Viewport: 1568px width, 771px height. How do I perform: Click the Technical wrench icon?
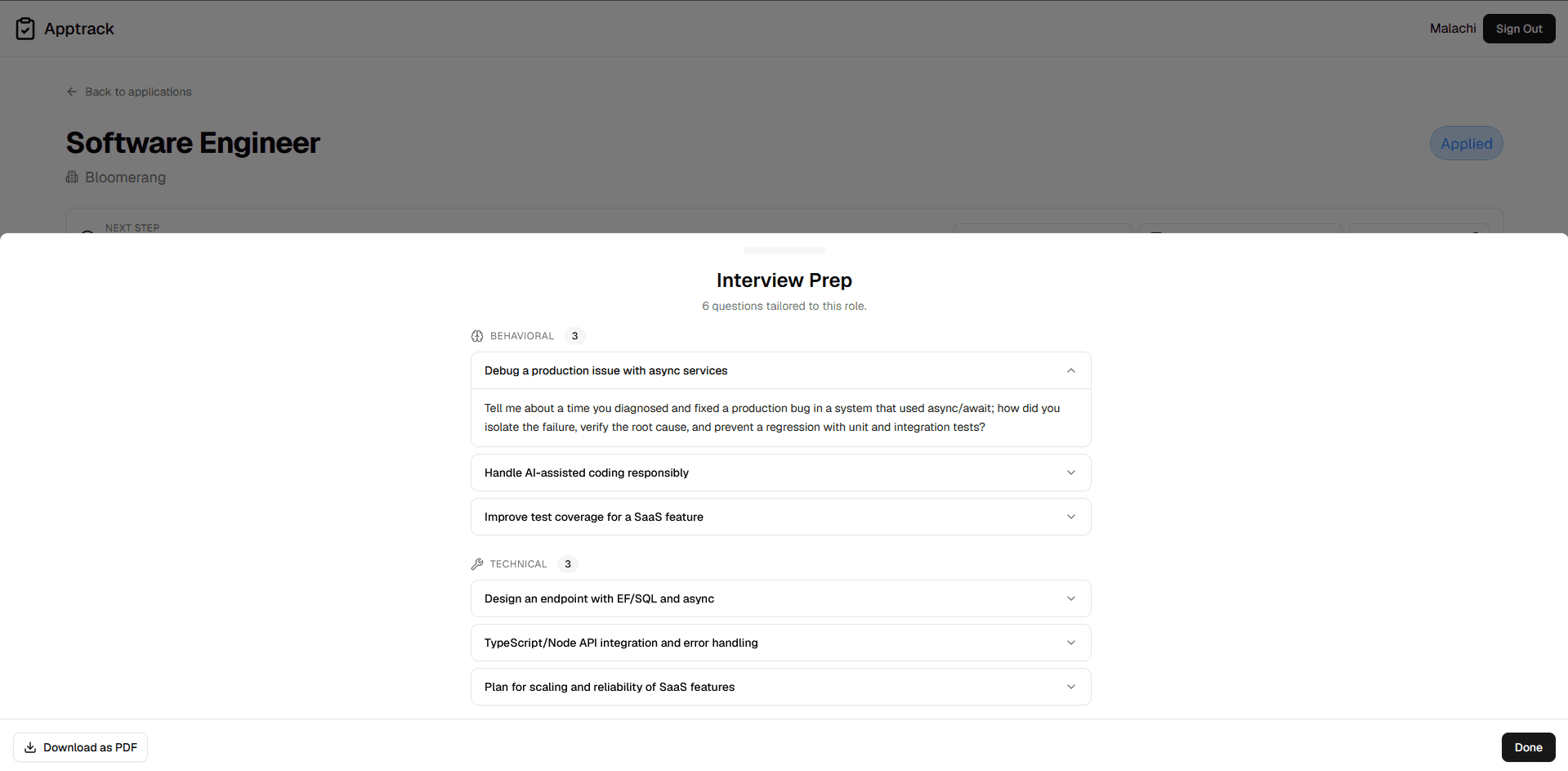[477, 564]
